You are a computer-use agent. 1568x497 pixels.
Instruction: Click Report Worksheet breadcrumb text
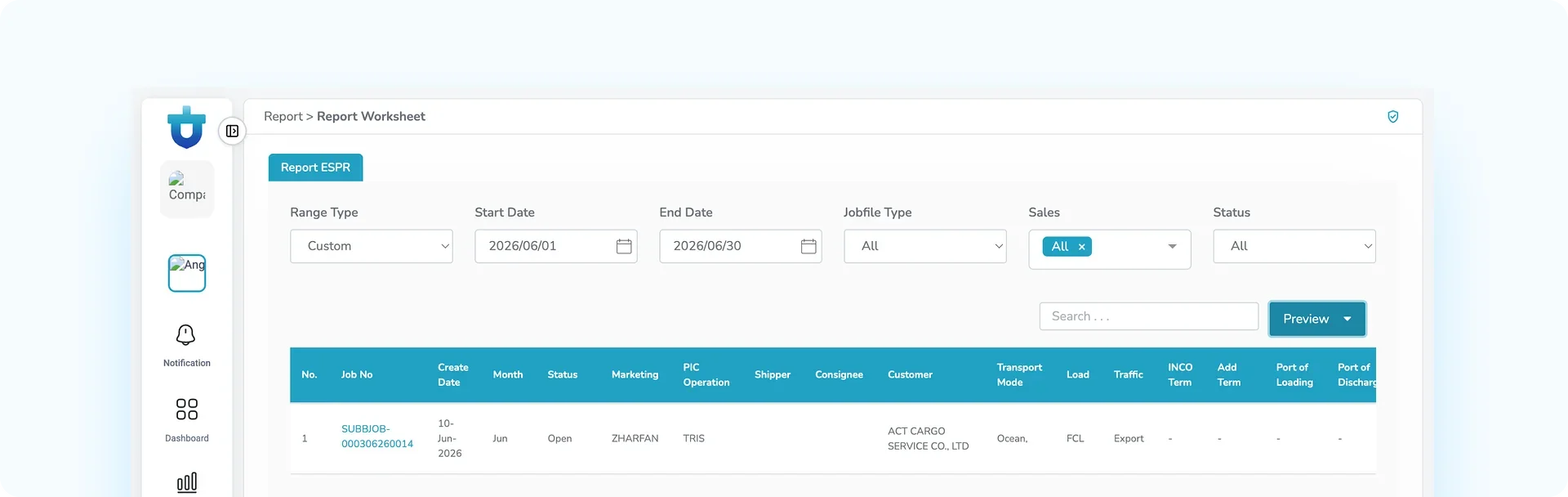tap(371, 117)
